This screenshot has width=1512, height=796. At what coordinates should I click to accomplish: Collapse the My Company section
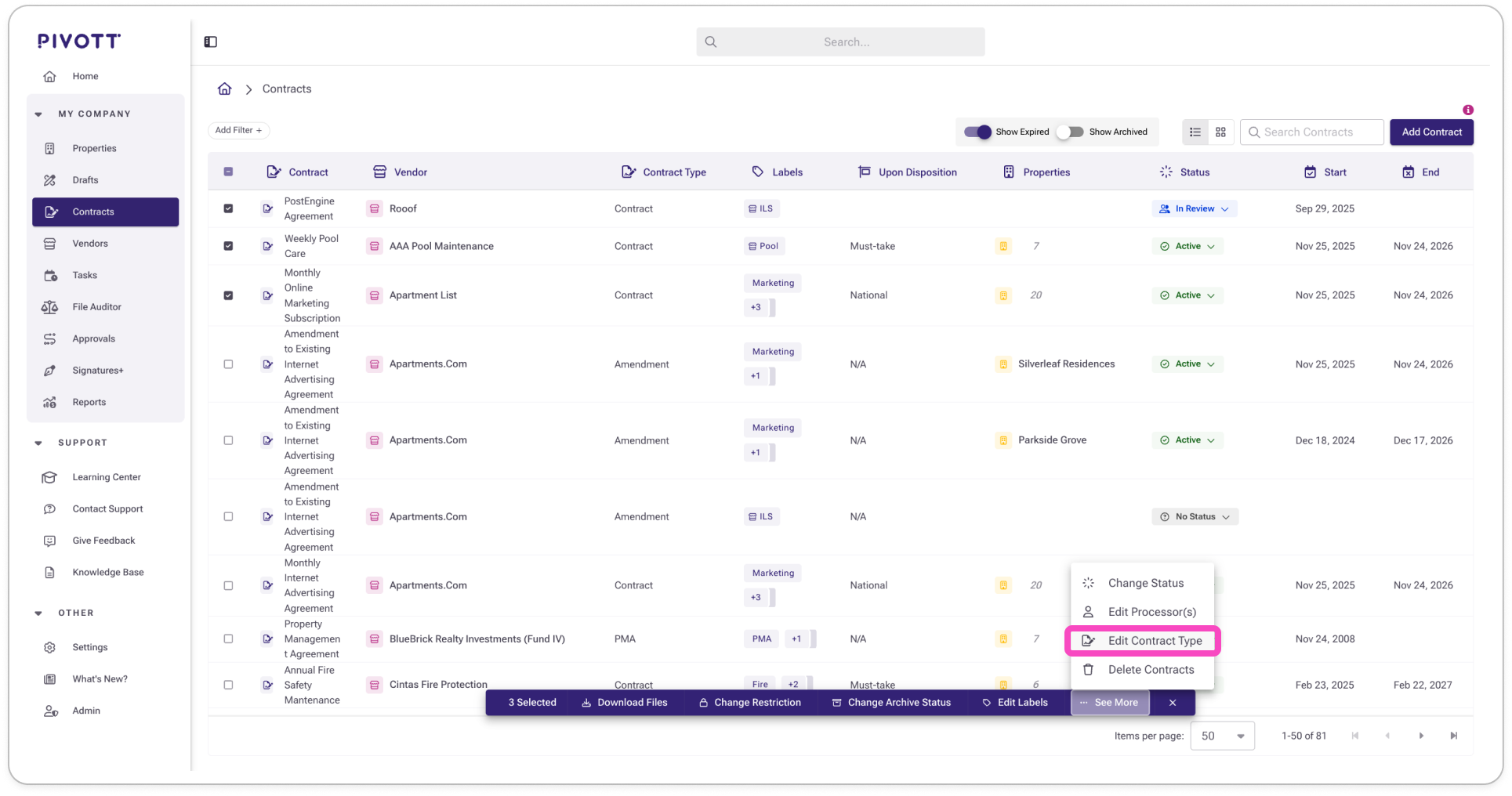point(38,114)
